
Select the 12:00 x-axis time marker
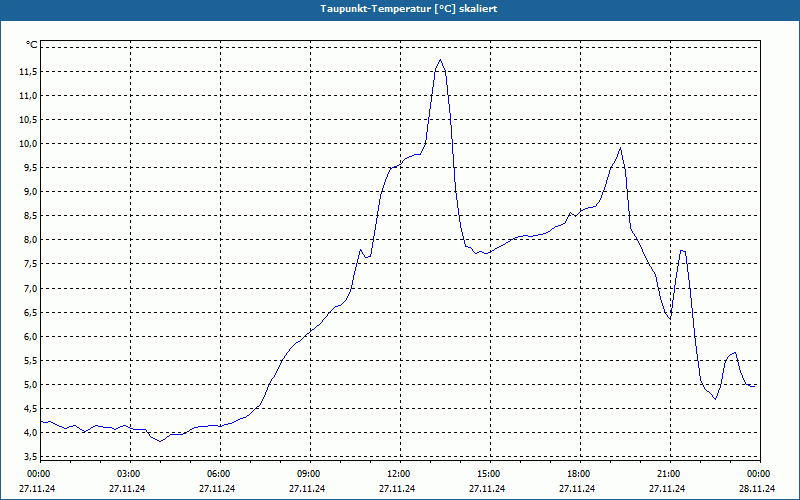point(399,474)
